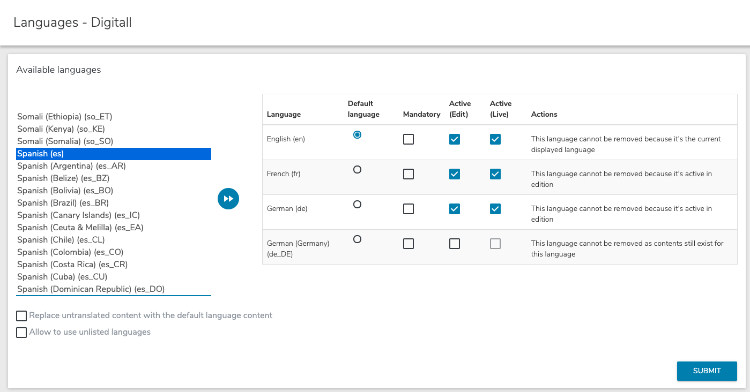Screen dimensions: 750x392
Task: Select Somali (Kenya) (so_KE) in list
Action: [x=113, y=129]
